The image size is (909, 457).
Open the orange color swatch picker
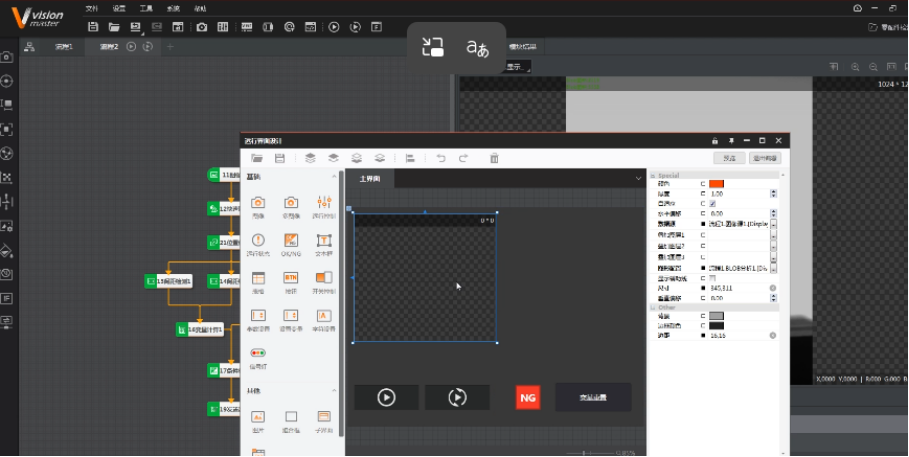pos(717,184)
